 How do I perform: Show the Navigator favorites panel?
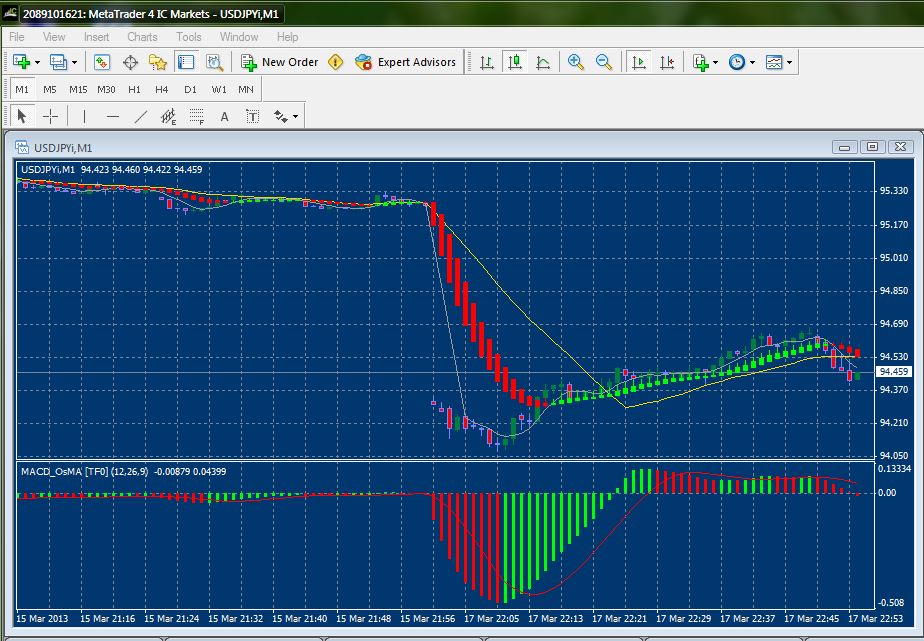click(158, 62)
